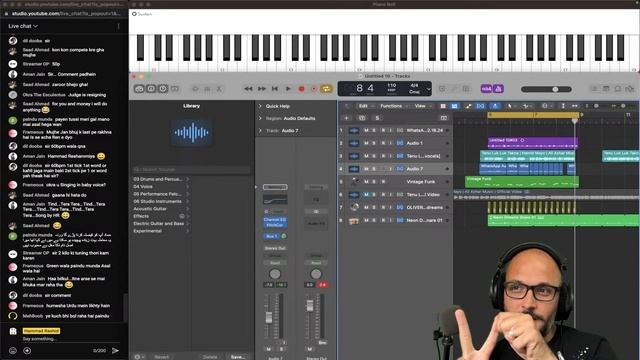This screenshot has width=640, height=360.
Task: Go to beginning of project
Action: (x=275, y=89)
